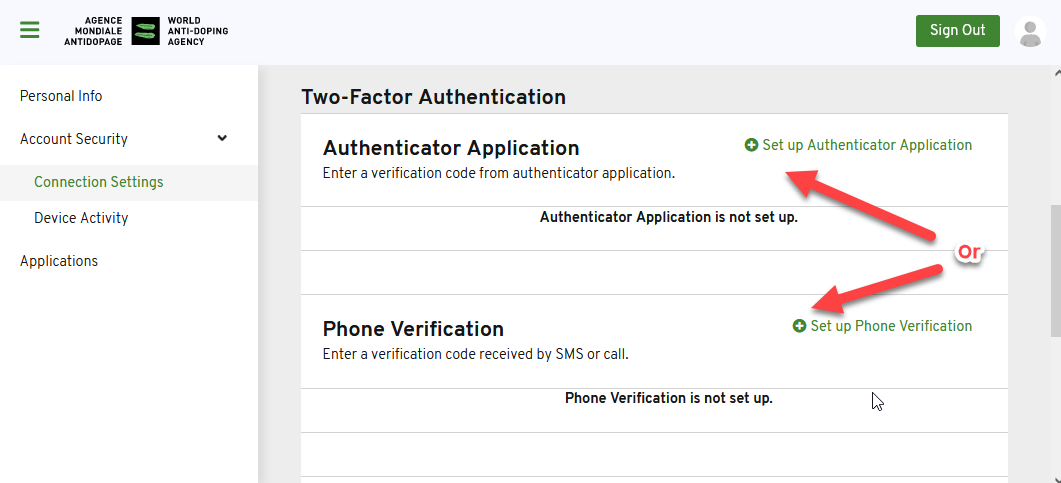The image size is (1061, 483).
Task: Open the green hamburger menu
Action: [30, 30]
